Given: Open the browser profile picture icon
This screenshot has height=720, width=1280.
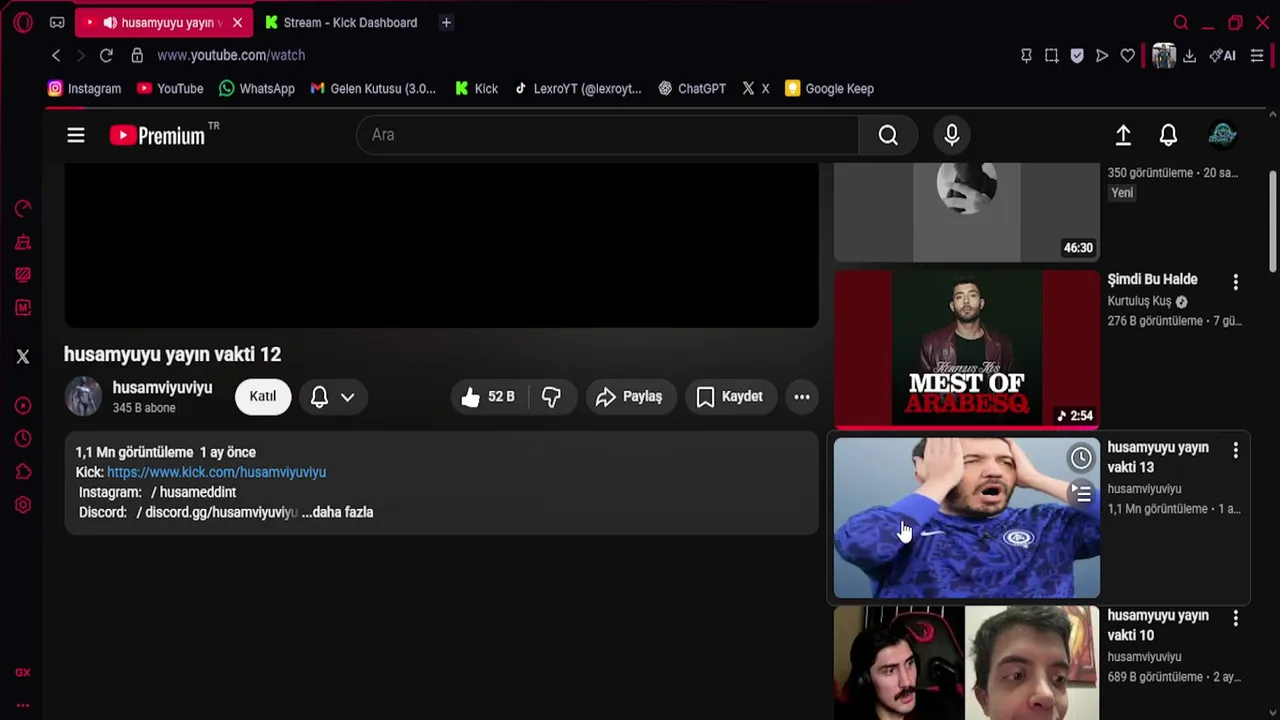Looking at the screenshot, I should click(1164, 56).
